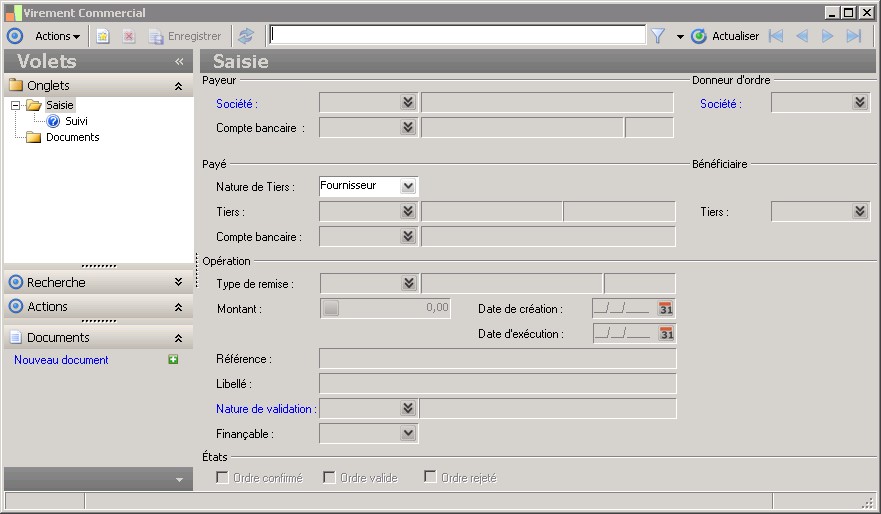The width and height of the screenshot is (881, 514).
Task: Collapse the Actions section in Volets
Action: click(178, 307)
